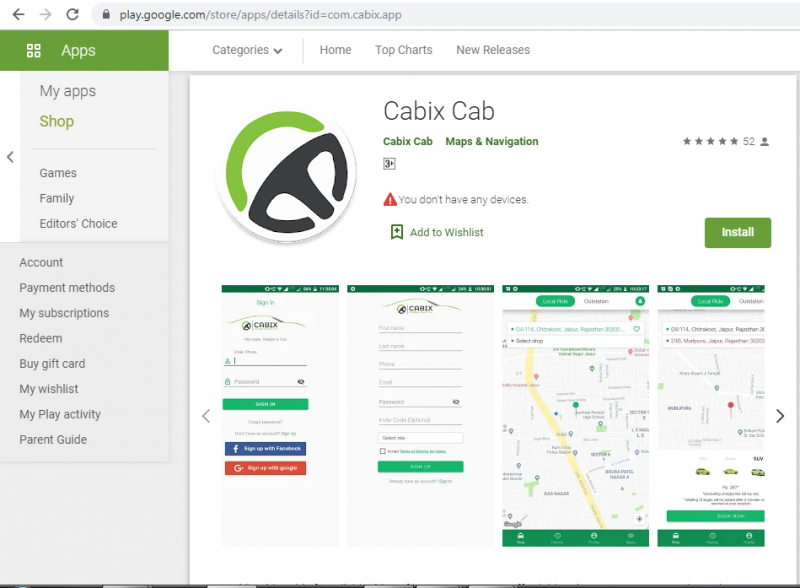Click the Install button

pos(738,233)
